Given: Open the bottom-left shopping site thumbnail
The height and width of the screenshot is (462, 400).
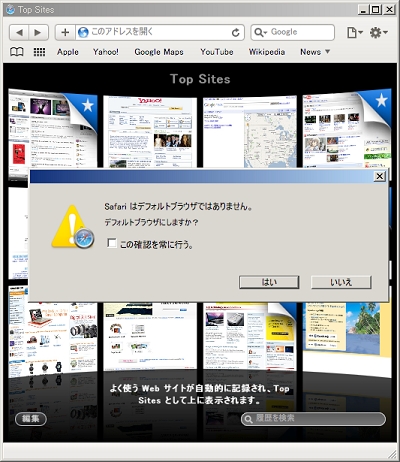Looking at the screenshot, I should tap(53, 338).
